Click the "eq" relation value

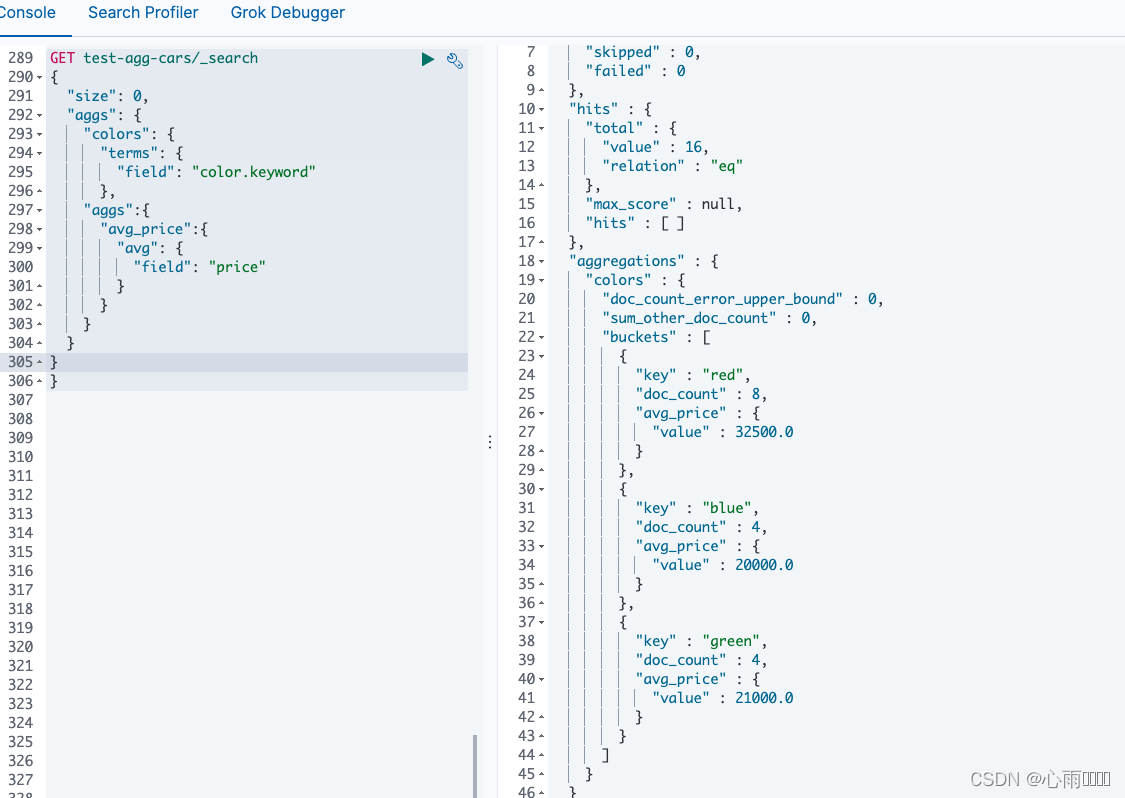pyautogui.click(x=726, y=166)
